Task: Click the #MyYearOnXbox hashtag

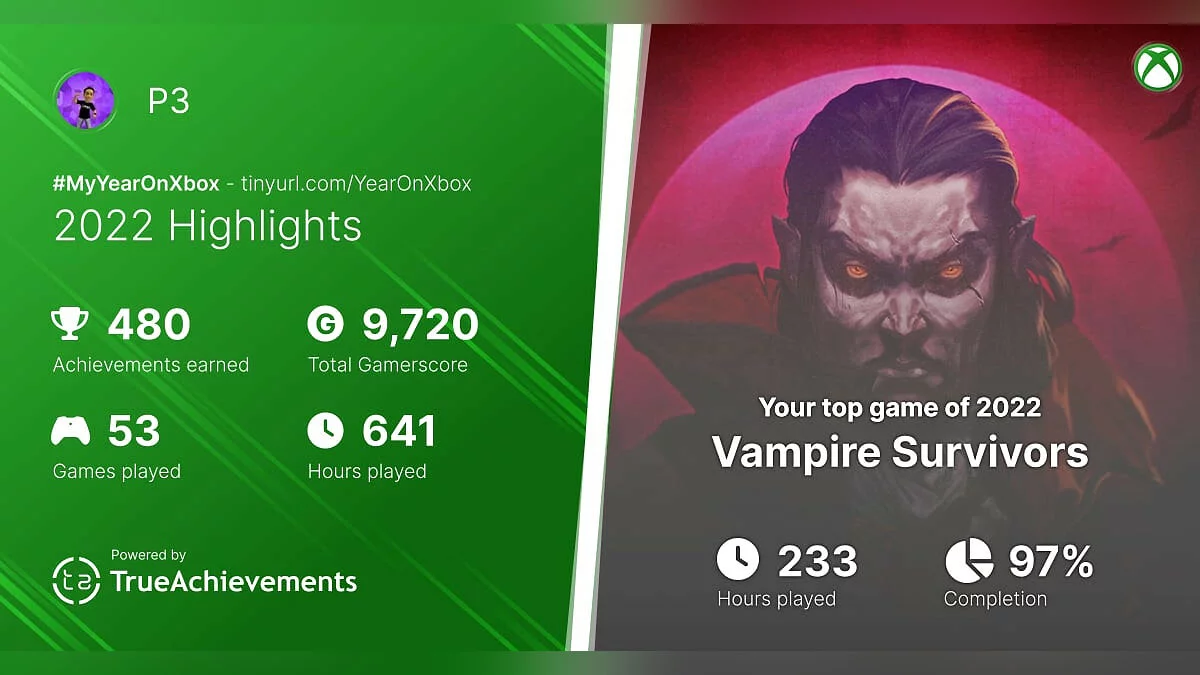Action: (136, 183)
